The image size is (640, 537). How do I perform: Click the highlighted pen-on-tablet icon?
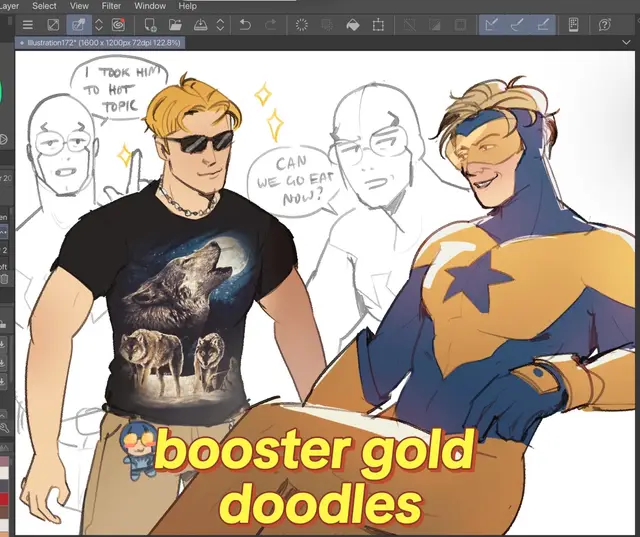point(78,25)
